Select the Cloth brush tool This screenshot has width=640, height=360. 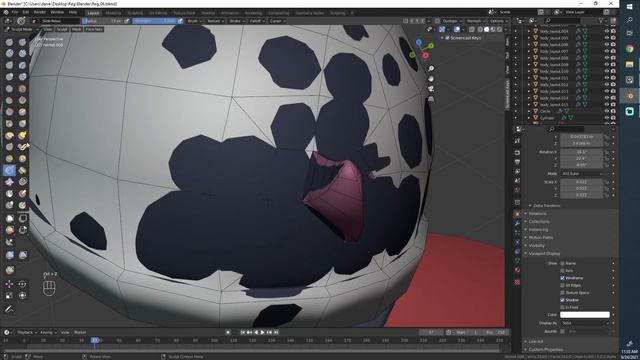pos(9,182)
